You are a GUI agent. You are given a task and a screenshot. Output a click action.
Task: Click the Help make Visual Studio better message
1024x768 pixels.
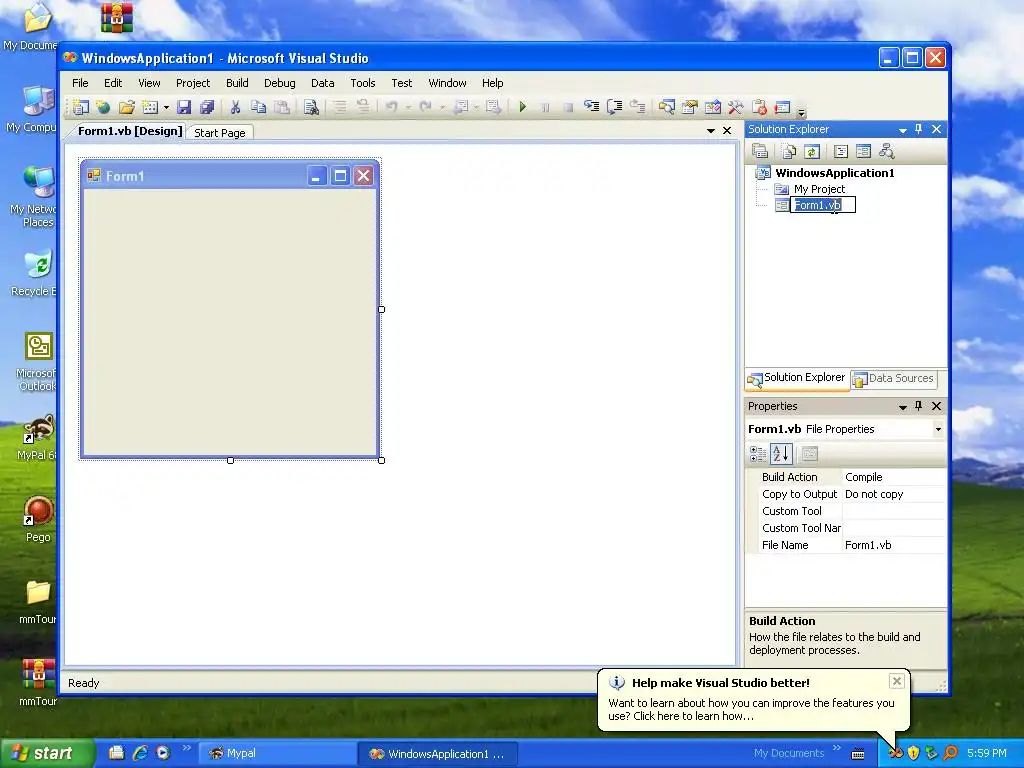point(751,710)
